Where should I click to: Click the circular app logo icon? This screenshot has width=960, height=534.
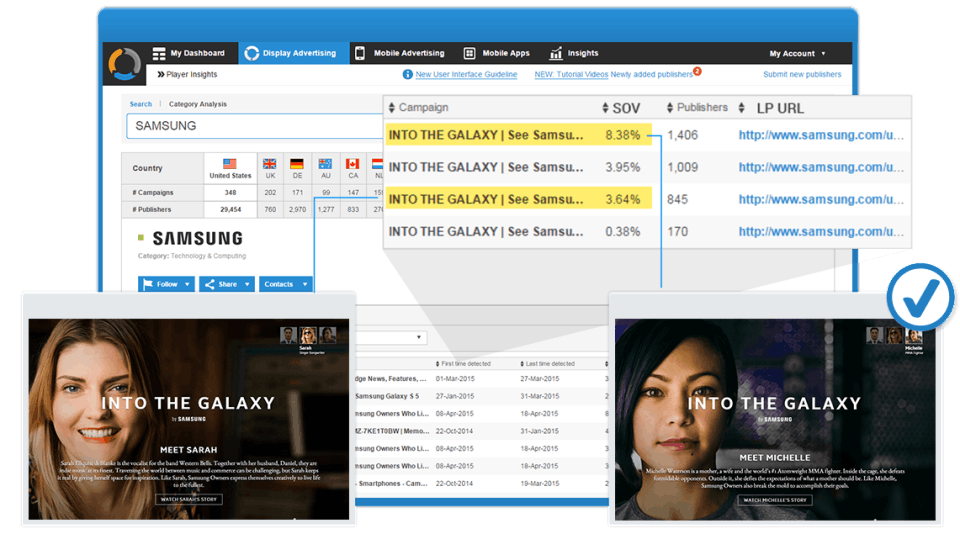click(124, 63)
